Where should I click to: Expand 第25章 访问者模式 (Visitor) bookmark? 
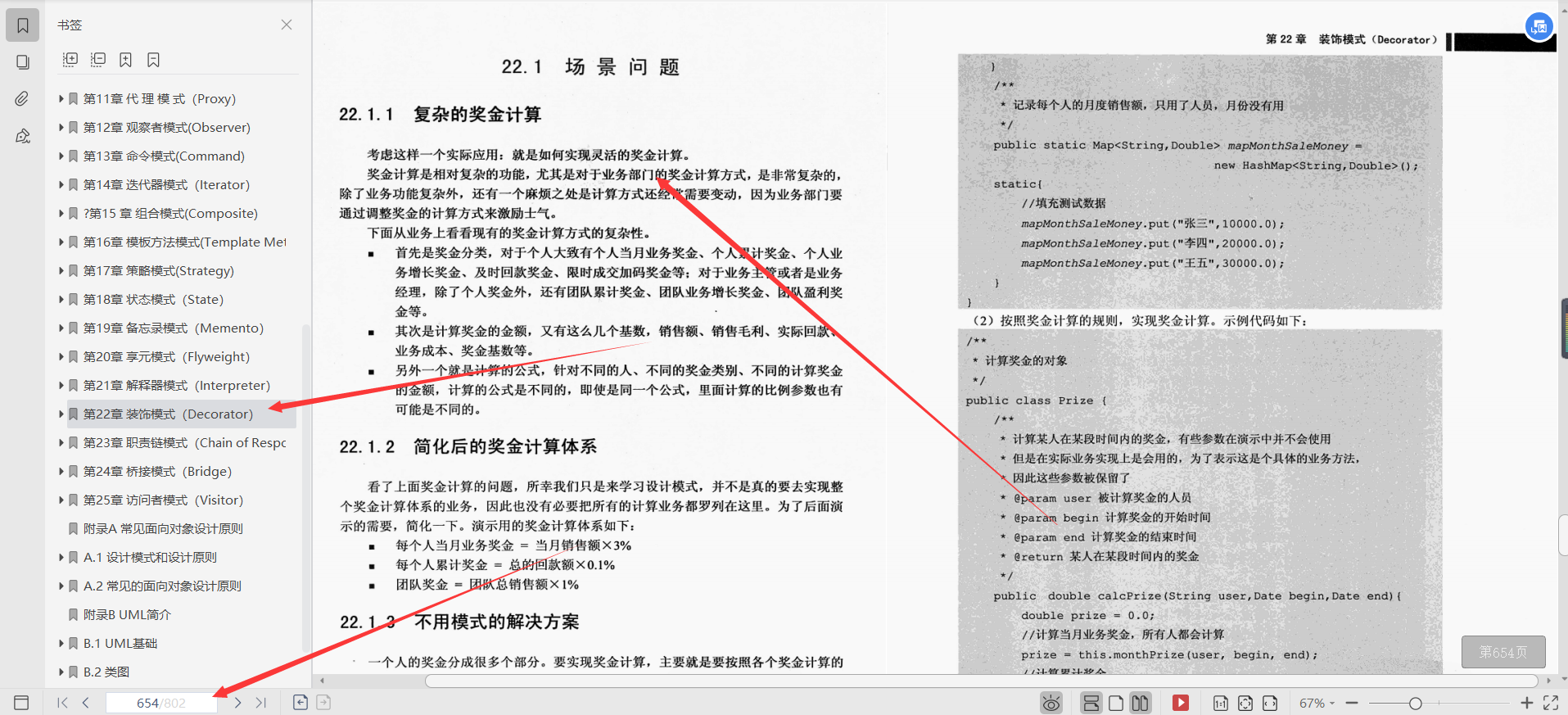[x=61, y=500]
